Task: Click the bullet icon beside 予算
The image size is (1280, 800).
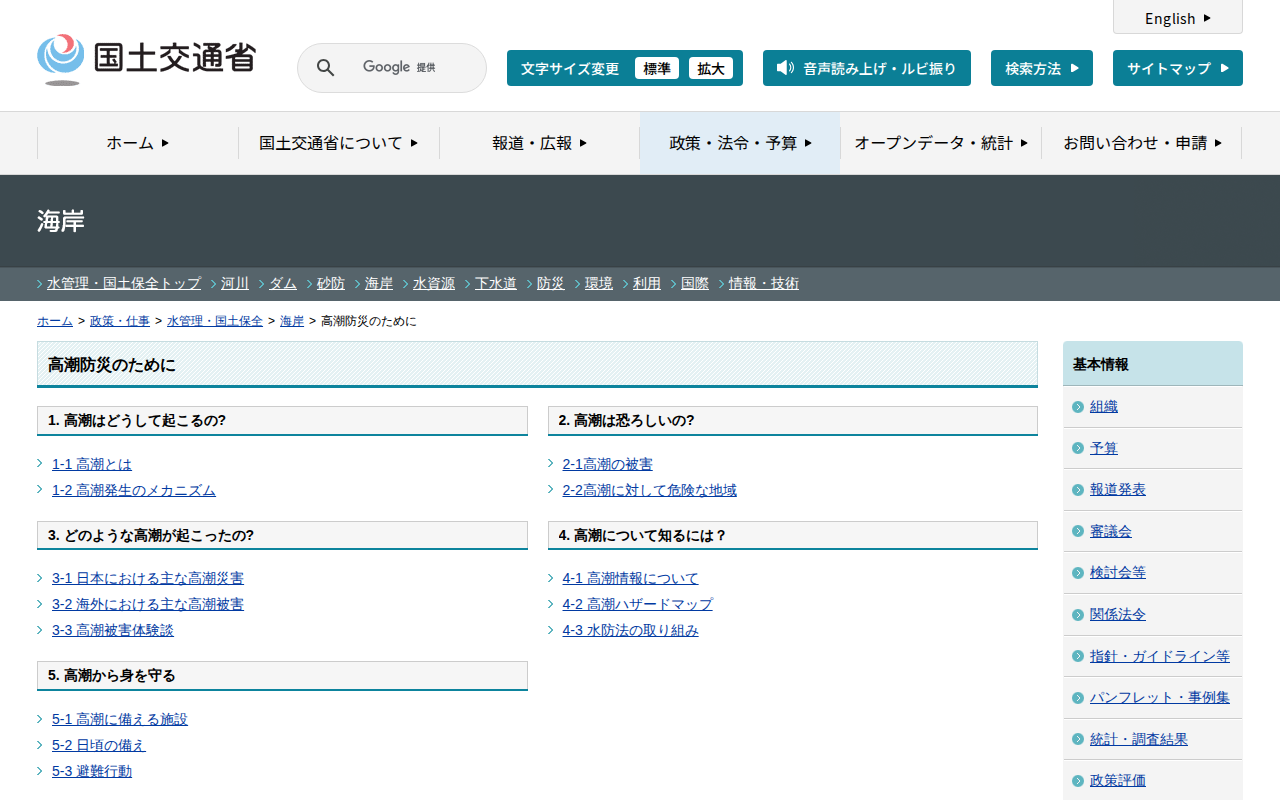Action: (x=1077, y=449)
